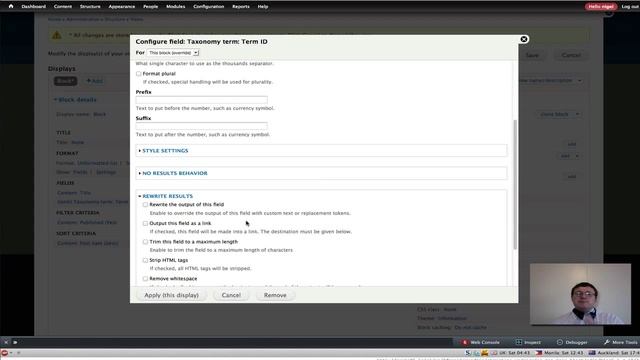Close the developer toolbar with X icon
This screenshot has width=640, height=360.
(6, 342)
